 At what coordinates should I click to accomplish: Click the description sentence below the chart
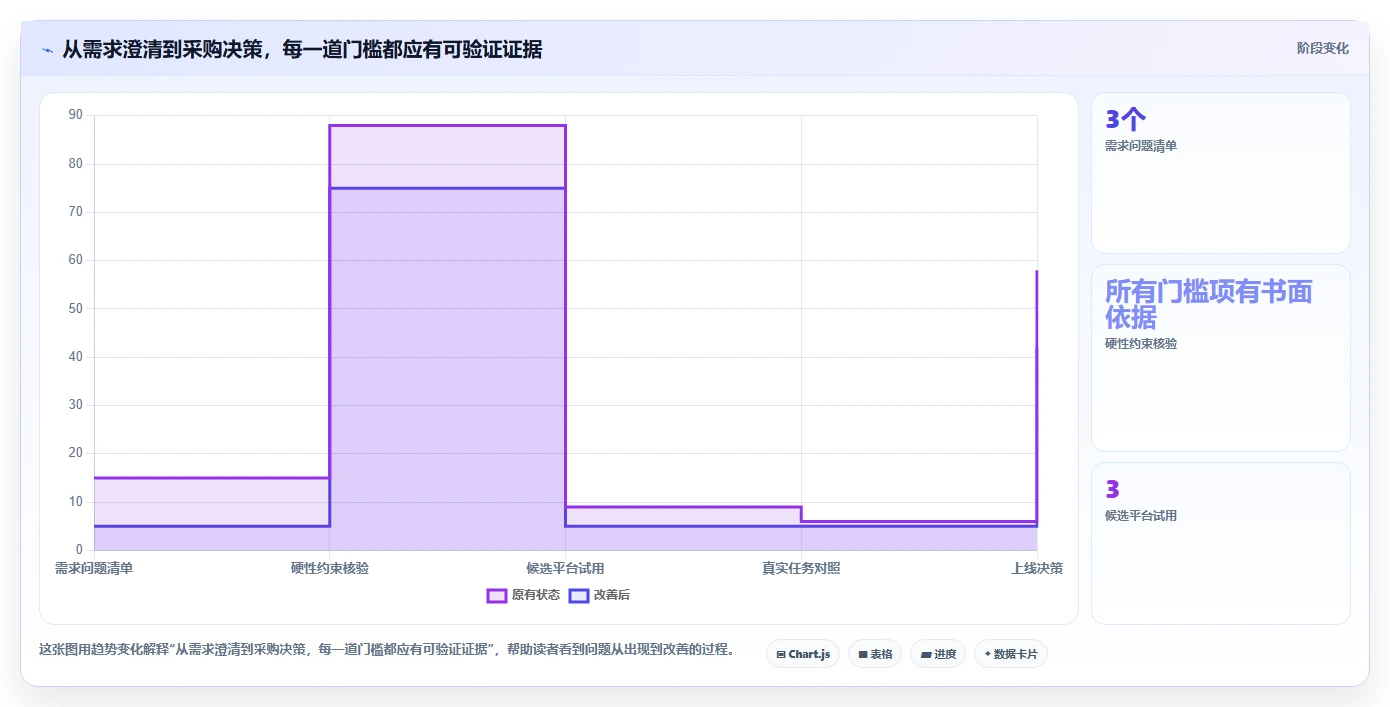tap(387, 649)
